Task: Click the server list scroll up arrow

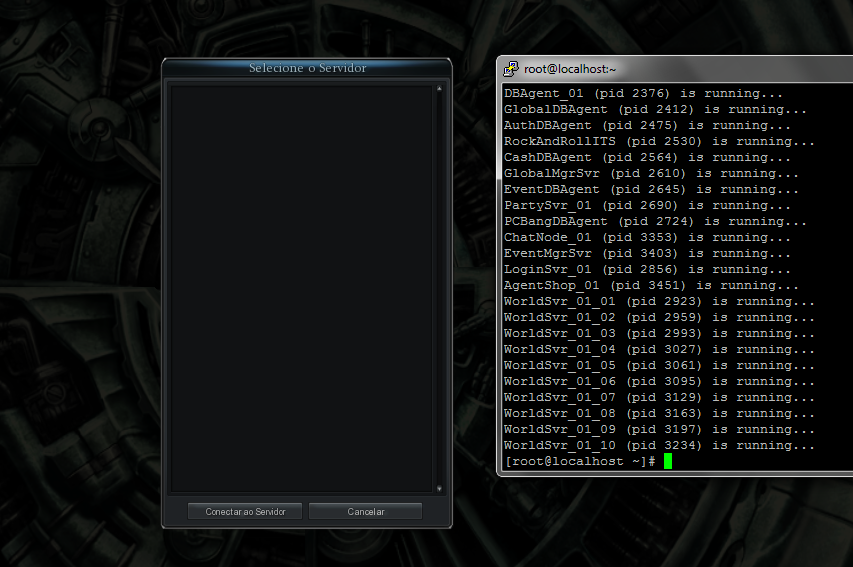Action: click(x=439, y=88)
